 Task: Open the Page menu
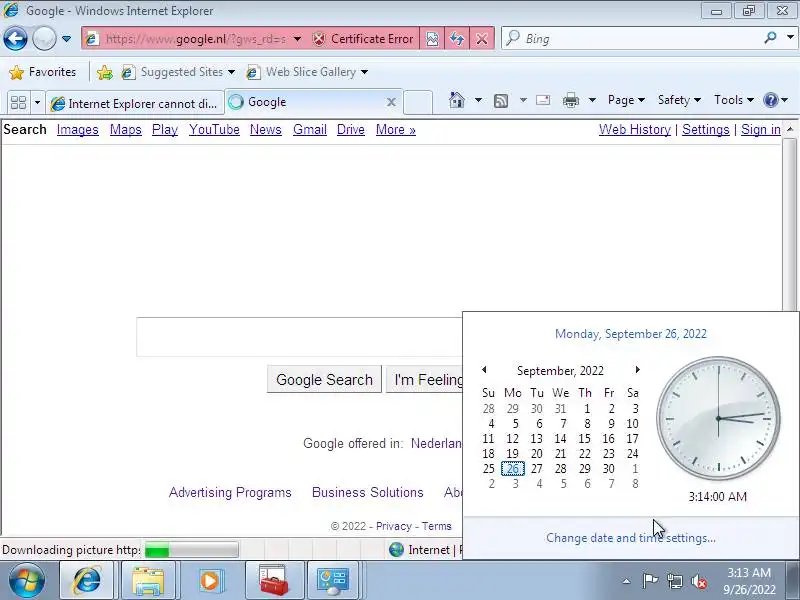tap(626, 100)
